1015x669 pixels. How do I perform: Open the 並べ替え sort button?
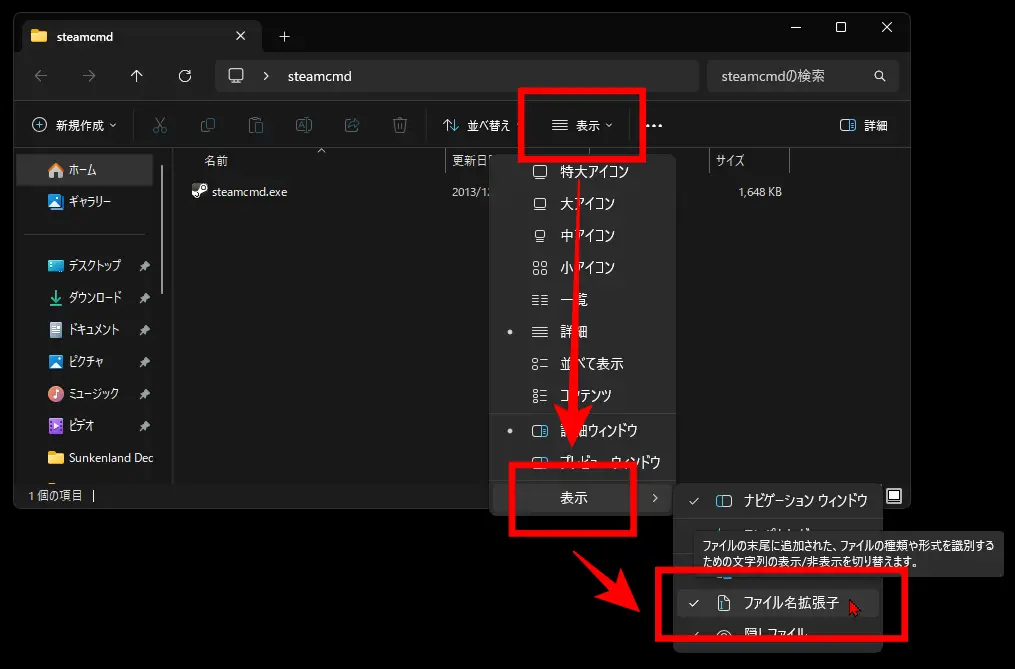coord(476,125)
